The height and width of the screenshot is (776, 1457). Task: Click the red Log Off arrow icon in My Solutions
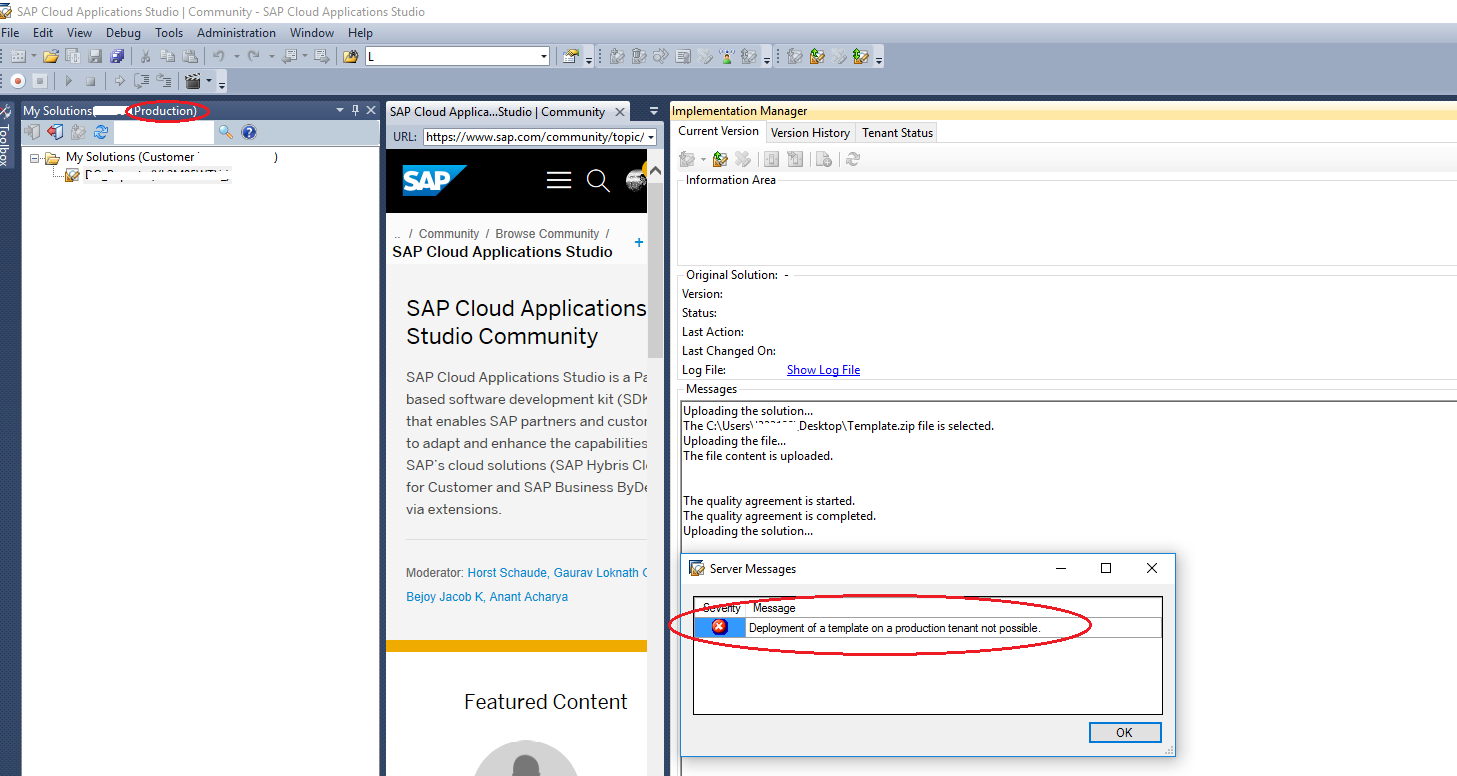pos(55,132)
